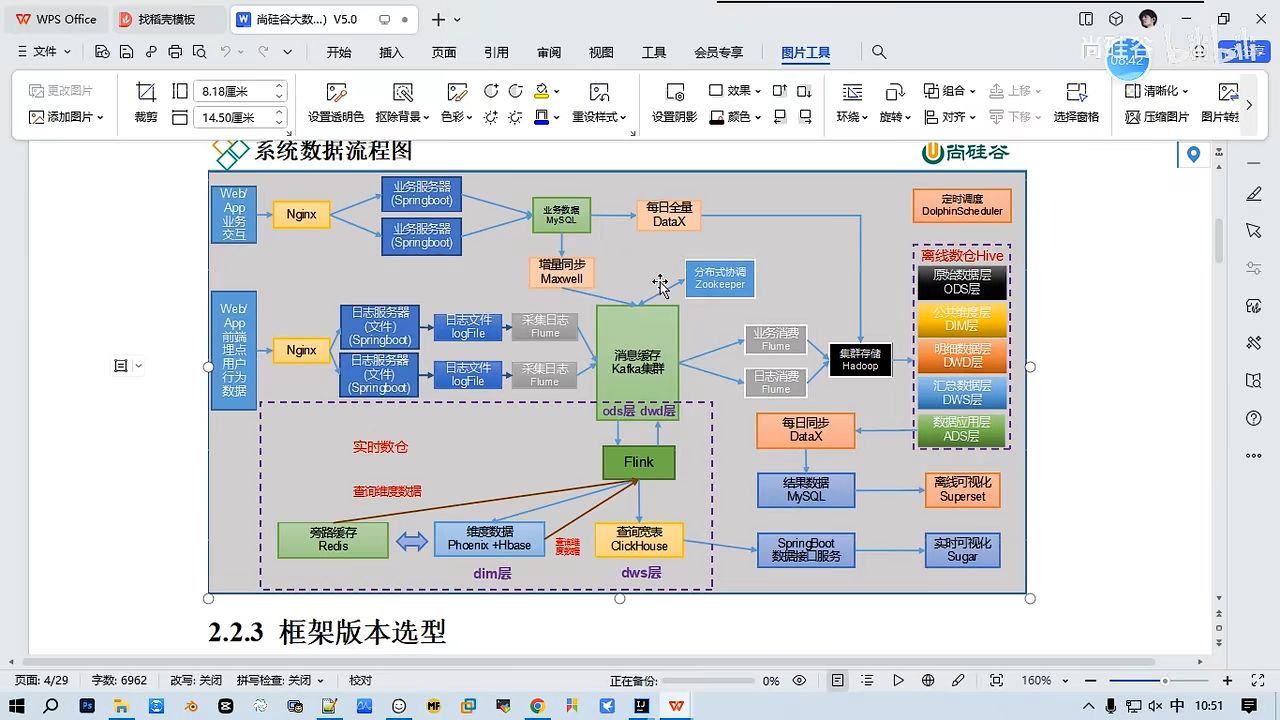The image size is (1280, 720).
Task: Open the View (视图) tab
Action: tap(601, 53)
